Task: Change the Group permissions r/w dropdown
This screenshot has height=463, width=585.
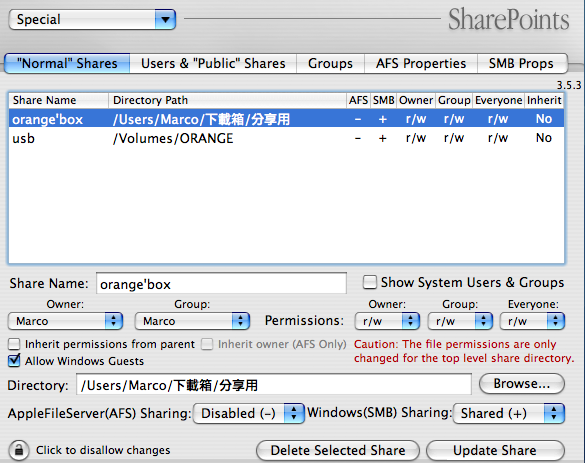Action: (x=460, y=321)
